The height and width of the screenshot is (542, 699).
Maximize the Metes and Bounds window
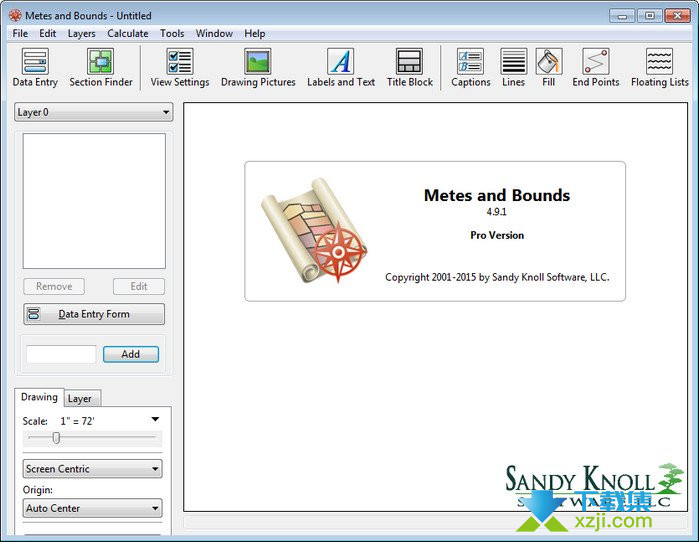tap(650, 16)
